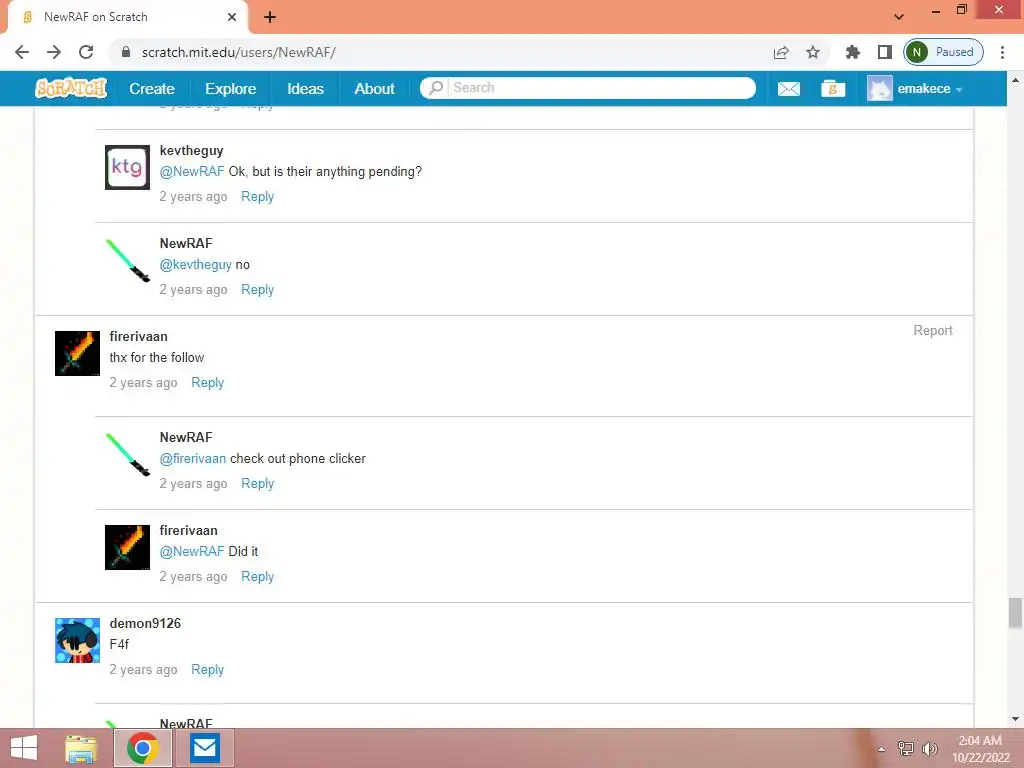Click the Paused profile button
Image resolution: width=1024 pixels, height=768 pixels.
coord(943,52)
